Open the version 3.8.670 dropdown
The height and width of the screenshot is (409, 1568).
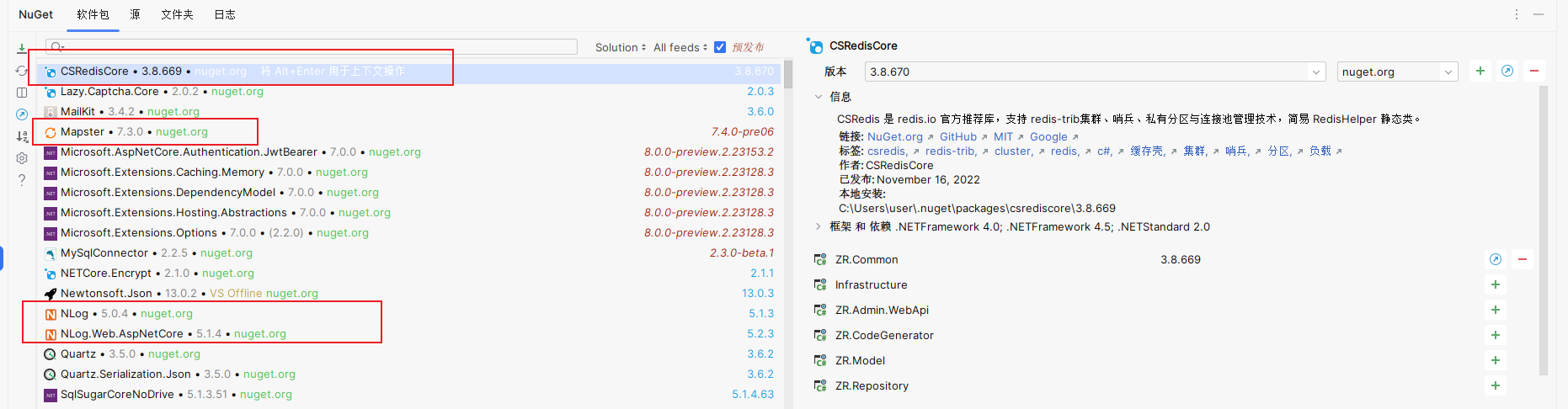coord(1315,72)
